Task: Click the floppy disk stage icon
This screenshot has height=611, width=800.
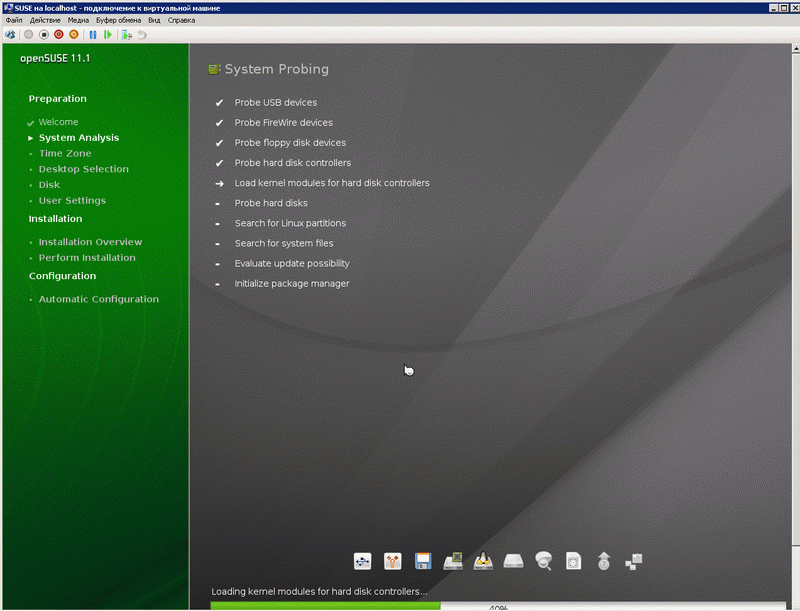Action: (422, 561)
